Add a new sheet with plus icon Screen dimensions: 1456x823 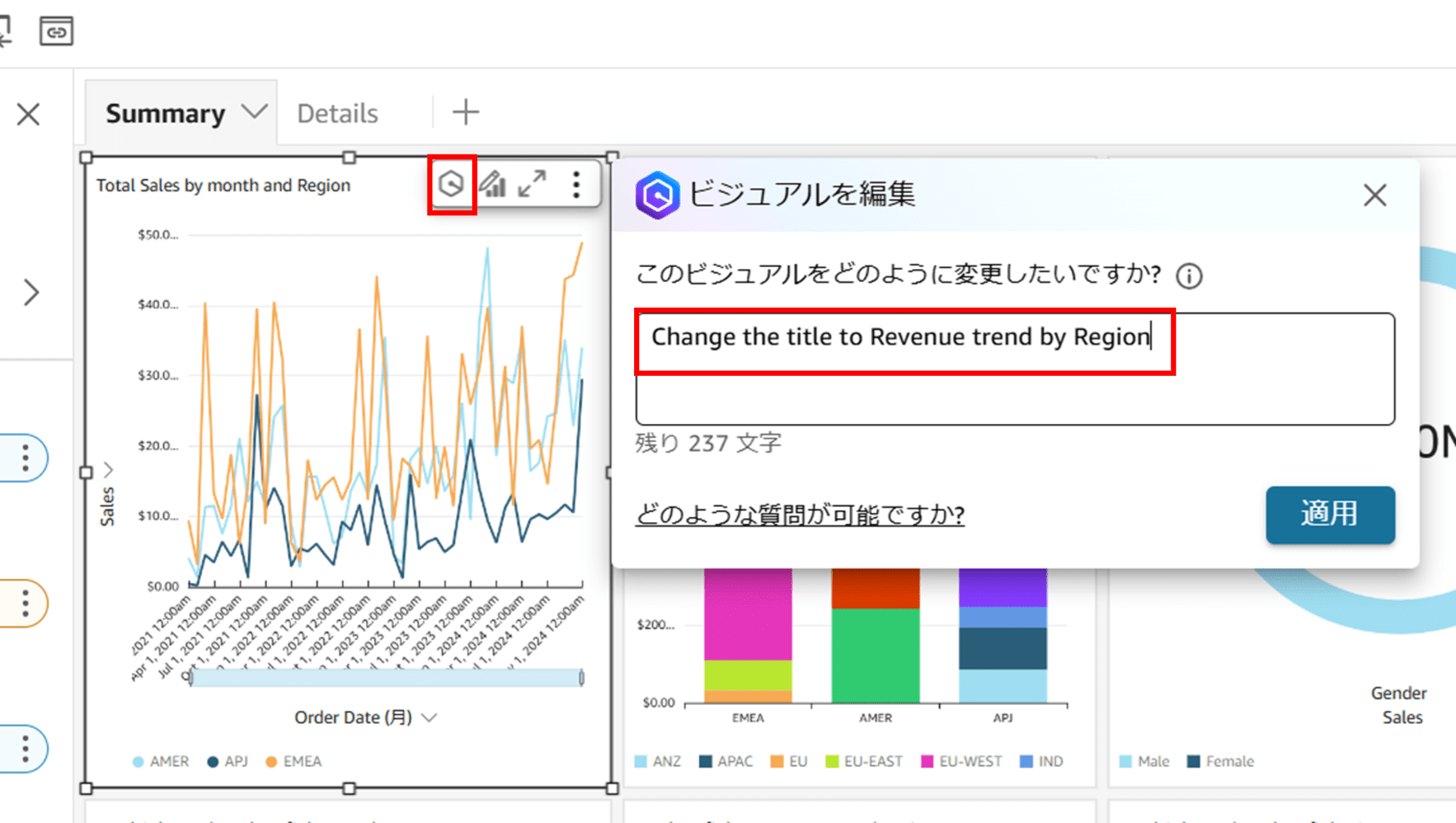click(466, 112)
